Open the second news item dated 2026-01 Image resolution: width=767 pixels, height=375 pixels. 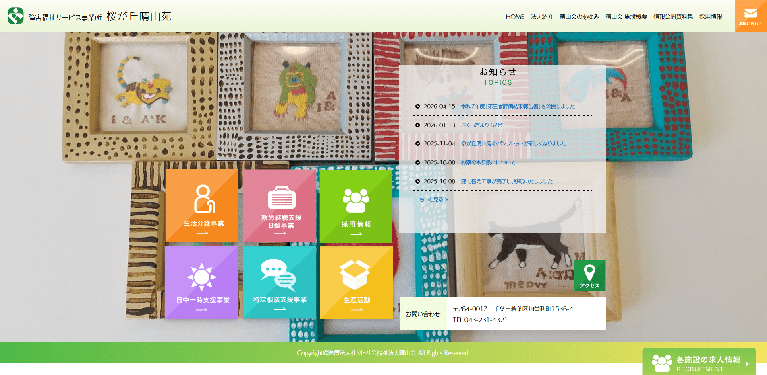tap(482, 125)
